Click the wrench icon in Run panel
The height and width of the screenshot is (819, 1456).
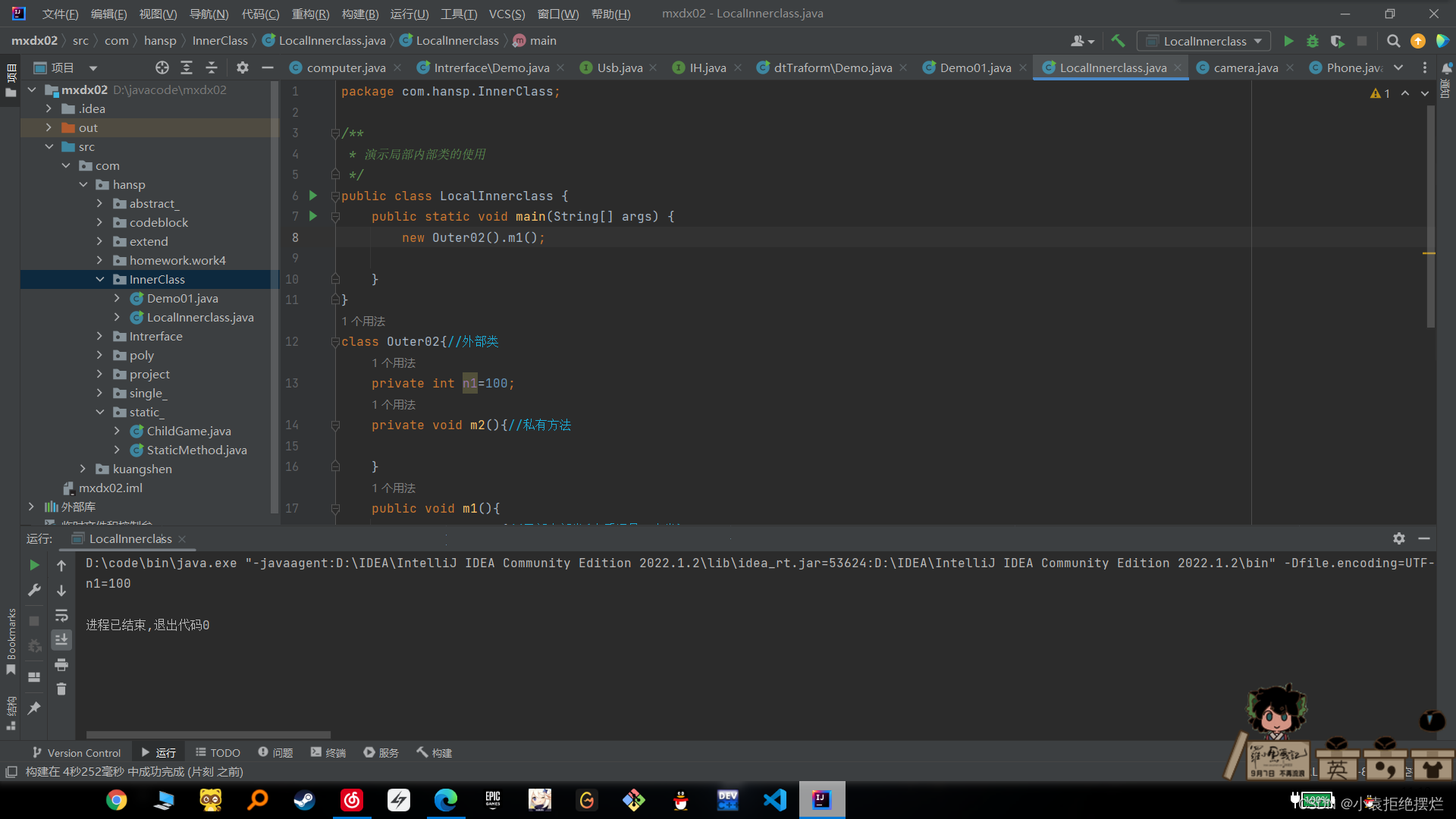click(x=34, y=590)
